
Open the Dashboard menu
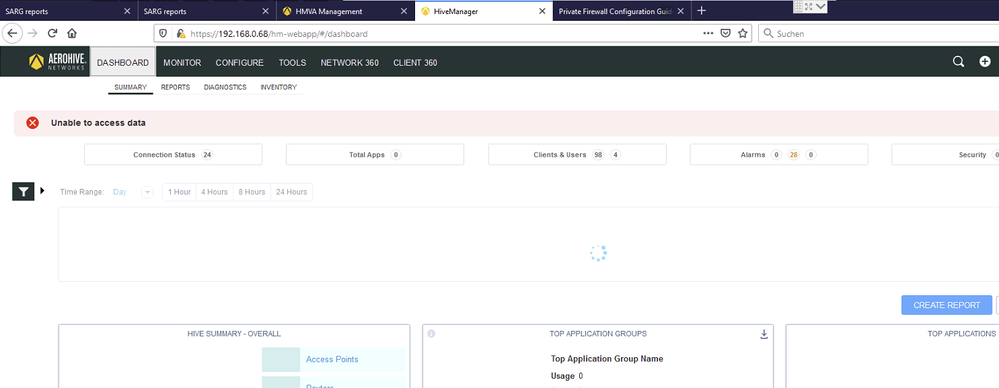[x=123, y=62]
